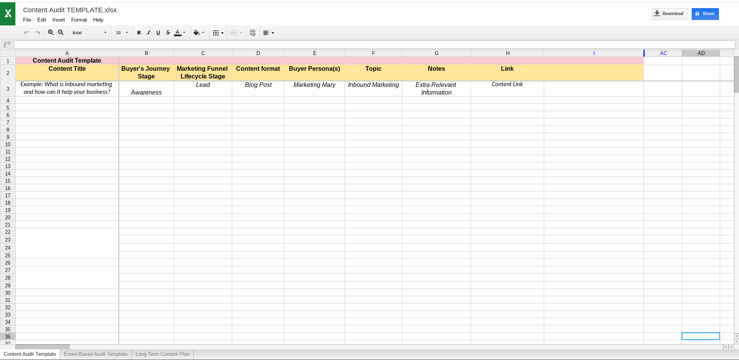
Task: Click the horizontal scroll left arrow
Action: click(x=726, y=347)
